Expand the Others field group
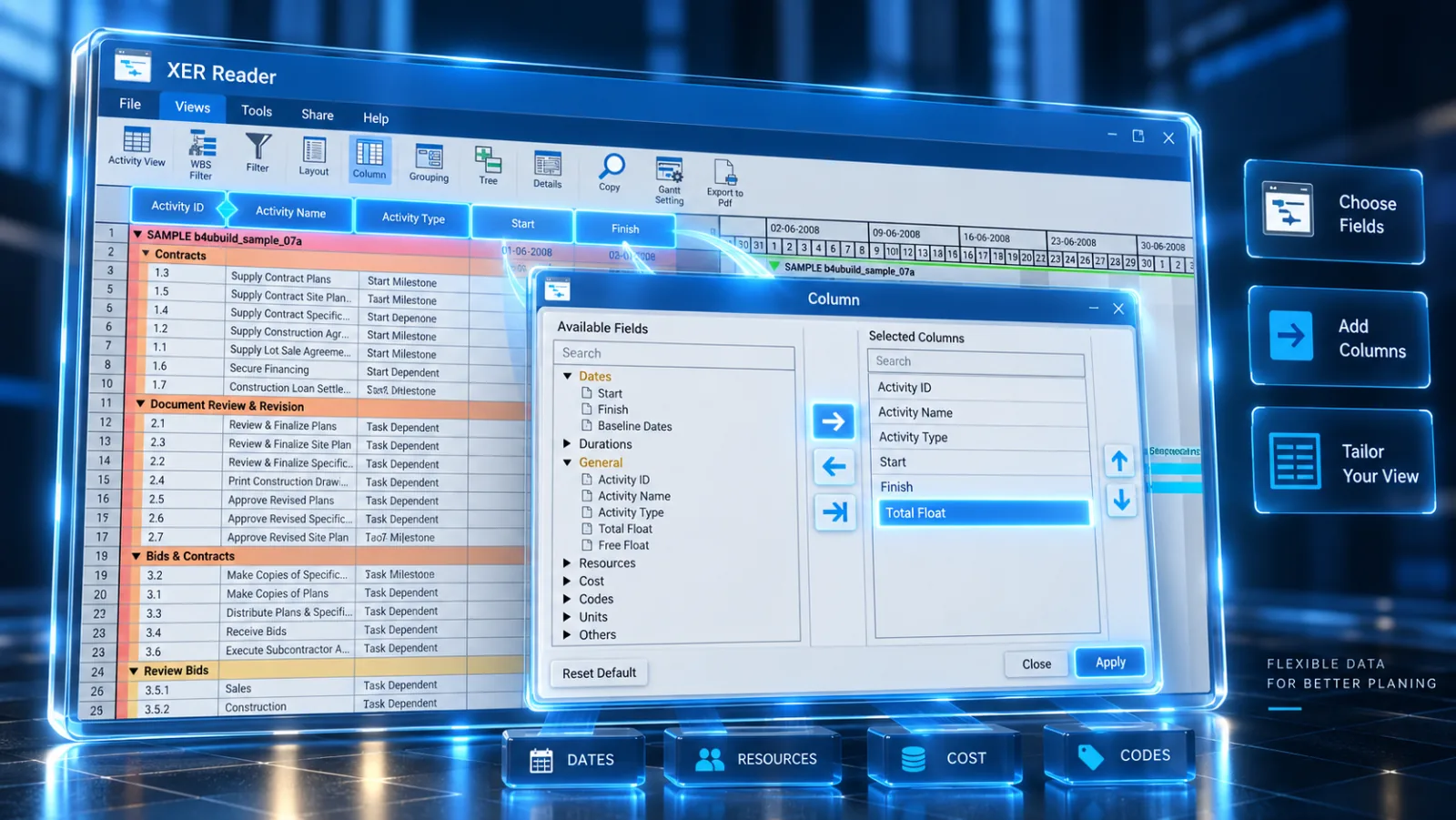Viewport: 1456px width, 820px height. tap(567, 634)
